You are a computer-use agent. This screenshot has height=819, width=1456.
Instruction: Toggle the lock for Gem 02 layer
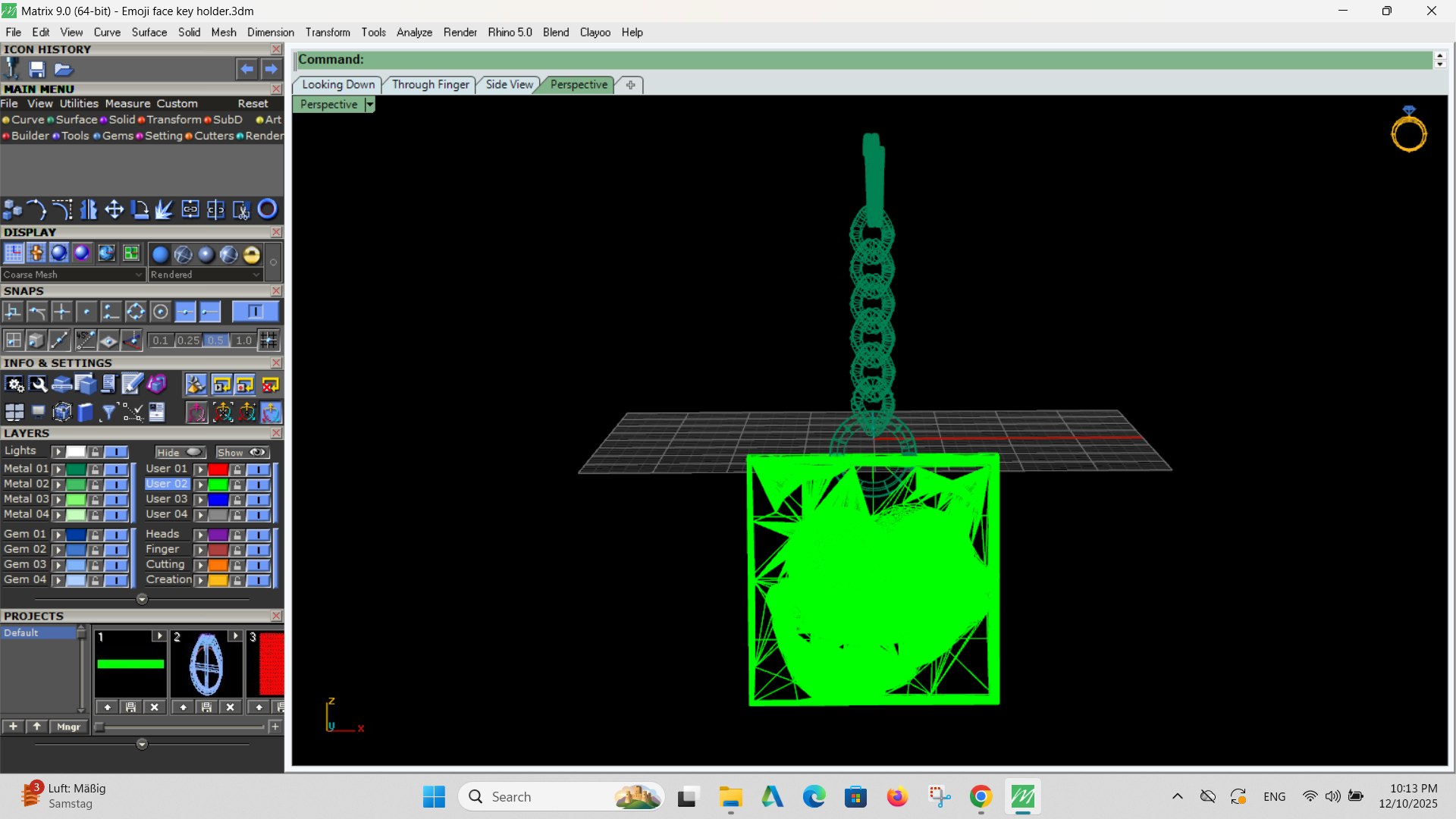(95, 550)
